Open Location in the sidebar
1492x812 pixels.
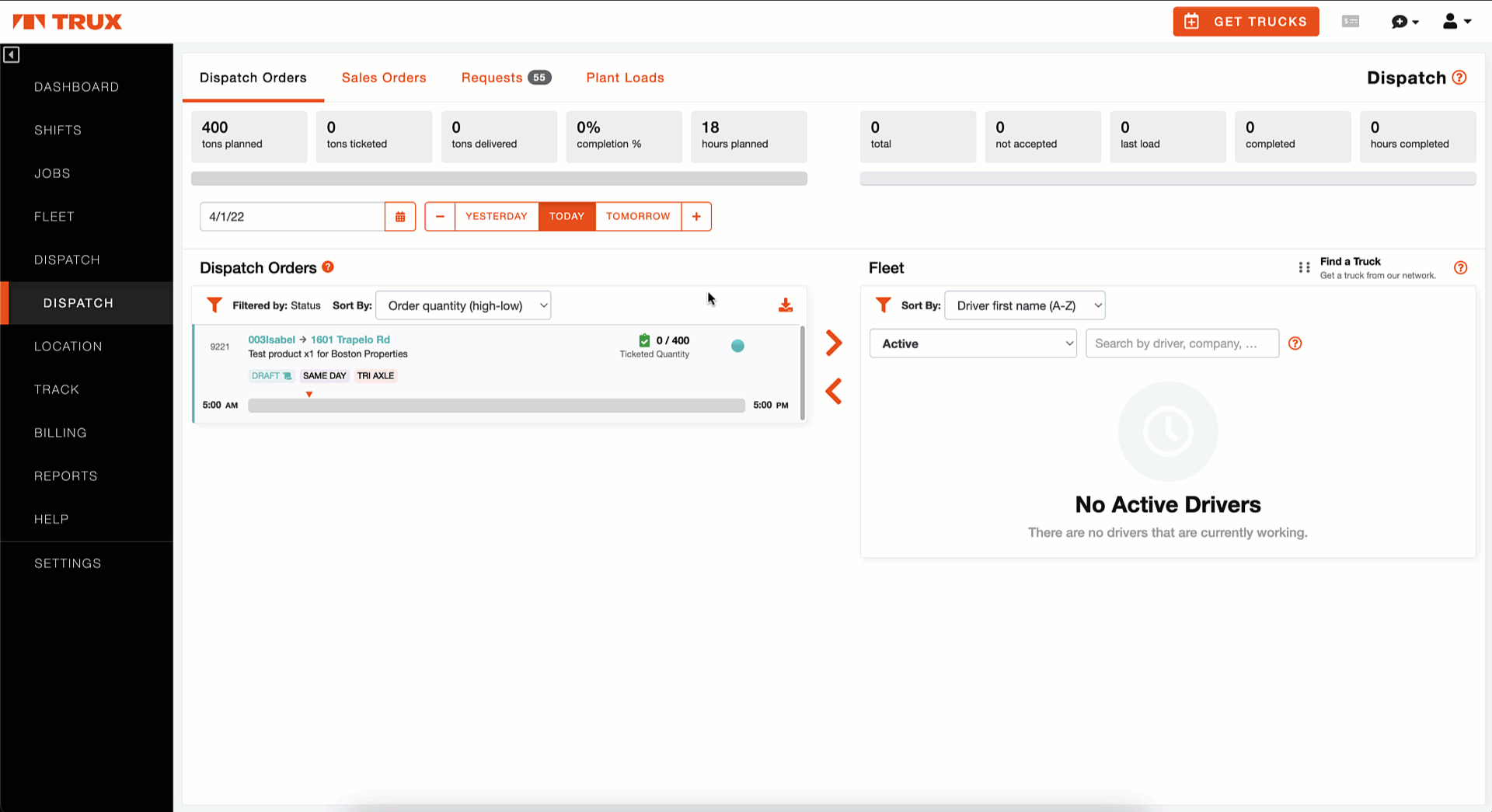(68, 347)
